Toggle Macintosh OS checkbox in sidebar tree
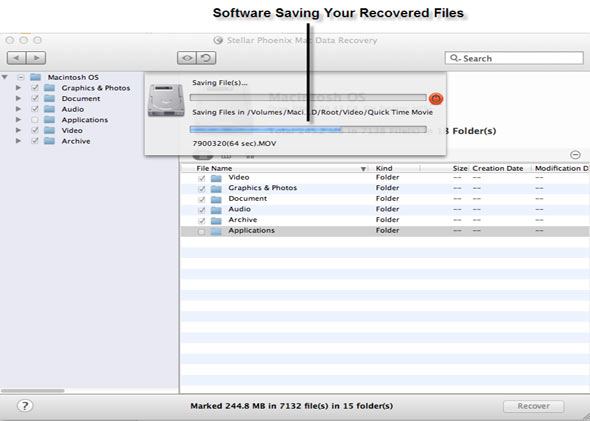The width and height of the screenshot is (590, 421). (x=21, y=77)
